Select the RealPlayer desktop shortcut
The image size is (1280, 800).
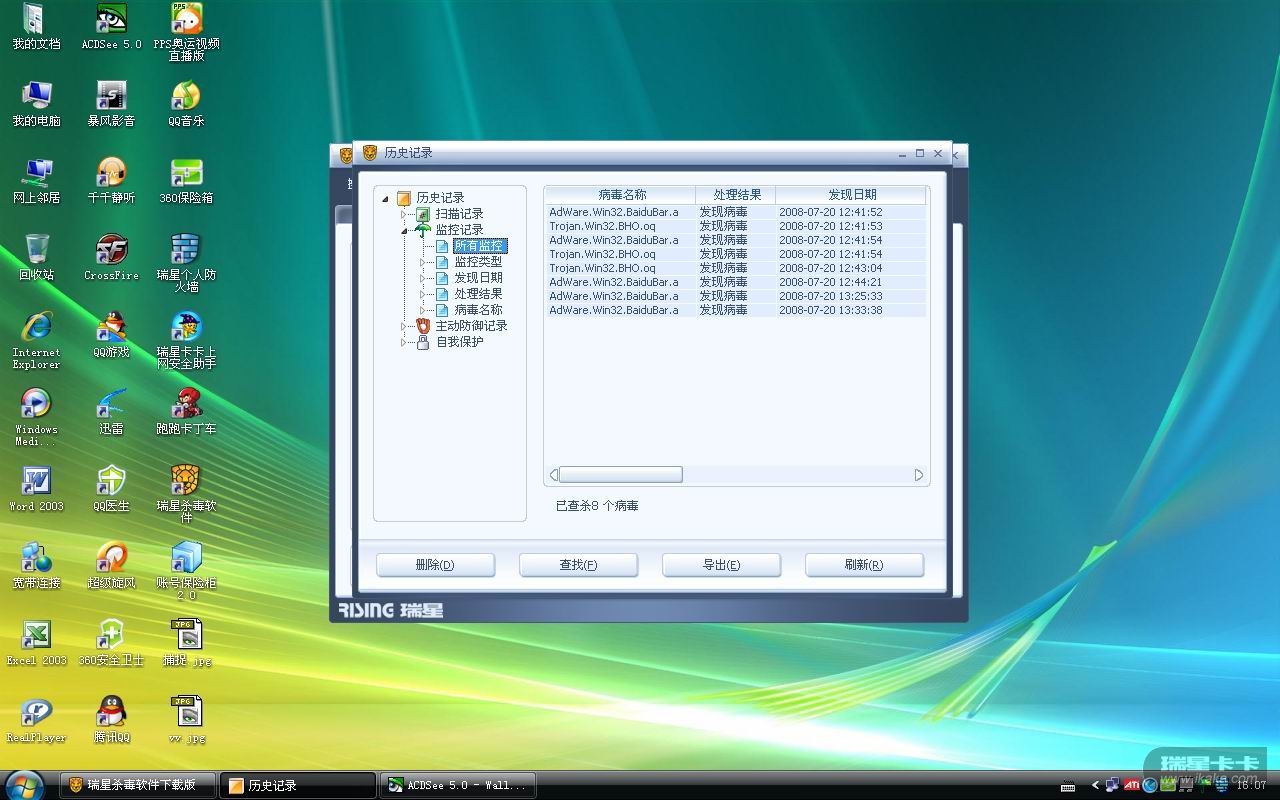pyautogui.click(x=36, y=720)
